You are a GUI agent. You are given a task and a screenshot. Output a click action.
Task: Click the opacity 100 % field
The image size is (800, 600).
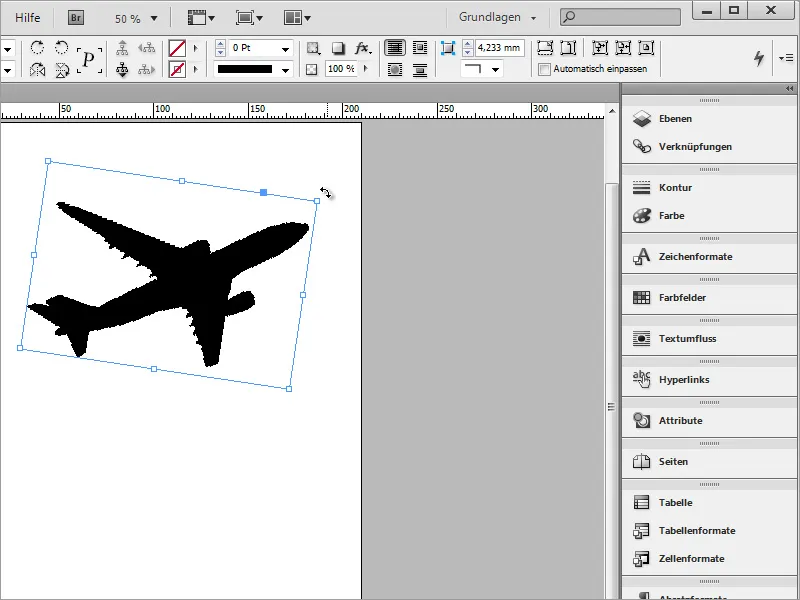(341, 68)
